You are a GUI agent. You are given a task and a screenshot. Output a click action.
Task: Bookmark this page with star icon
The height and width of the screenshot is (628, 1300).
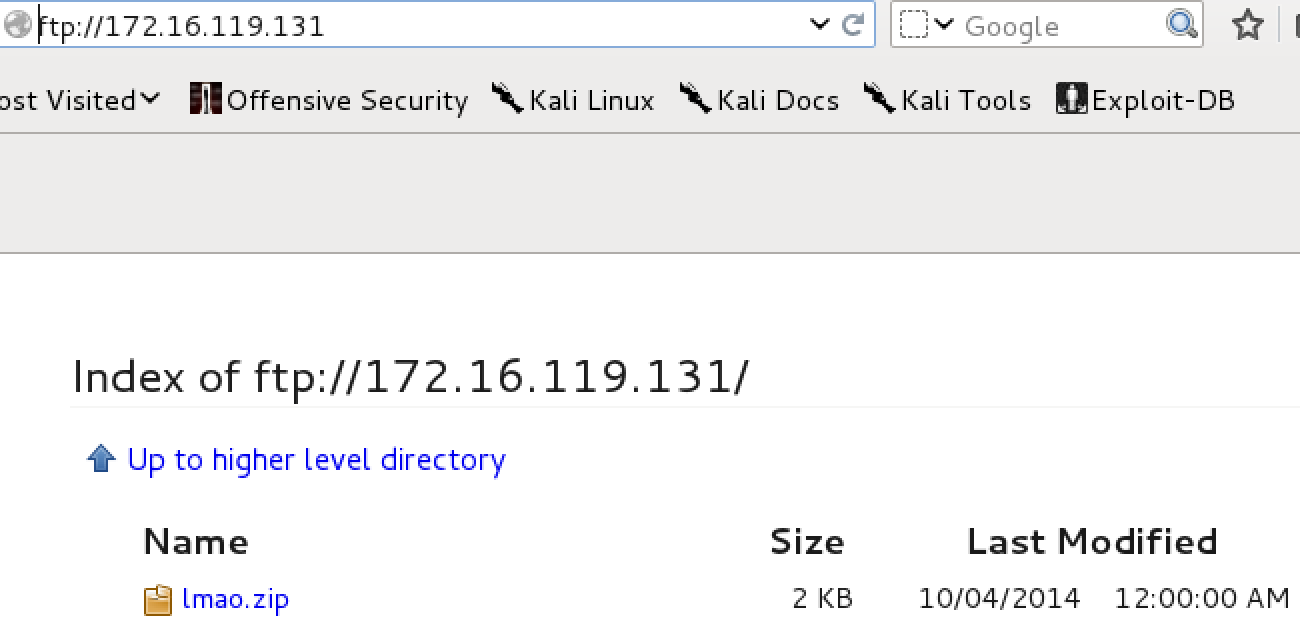pos(1247,25)
